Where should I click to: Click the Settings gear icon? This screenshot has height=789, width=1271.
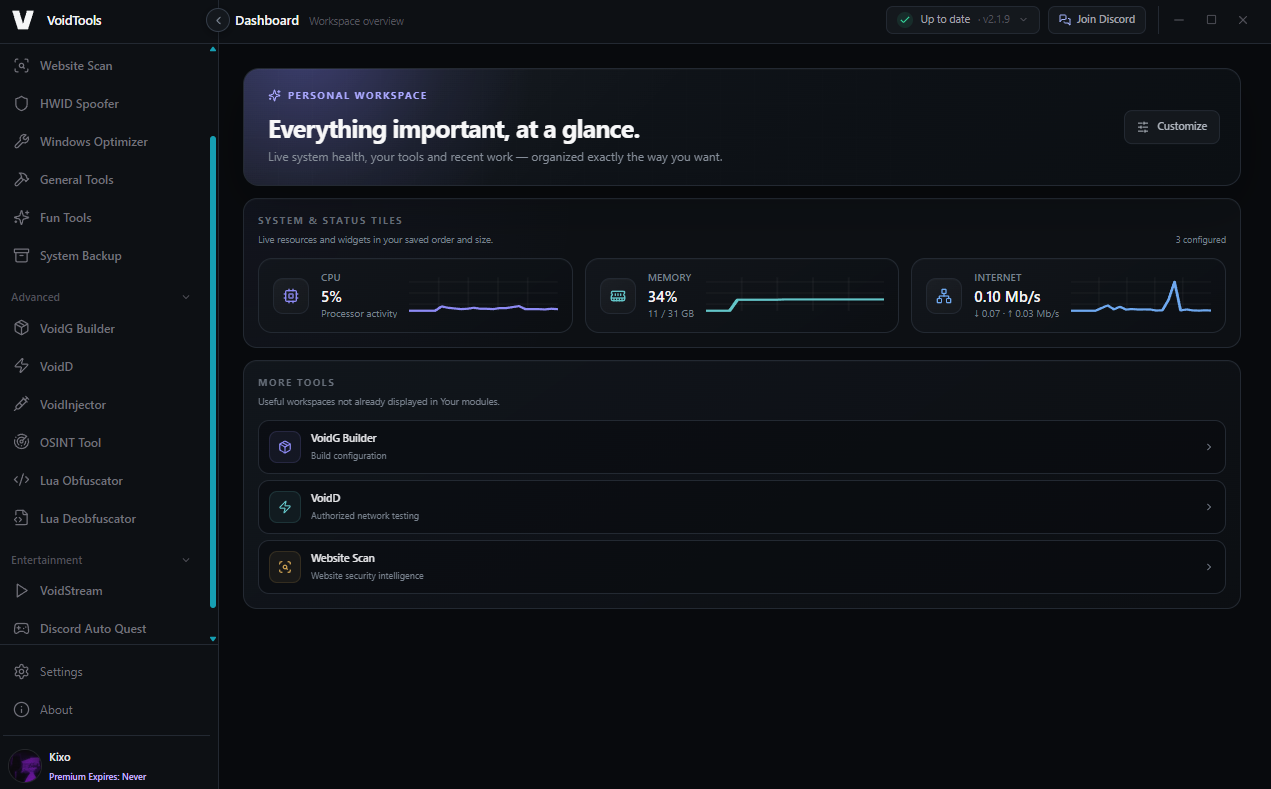[x=21, y=672]
